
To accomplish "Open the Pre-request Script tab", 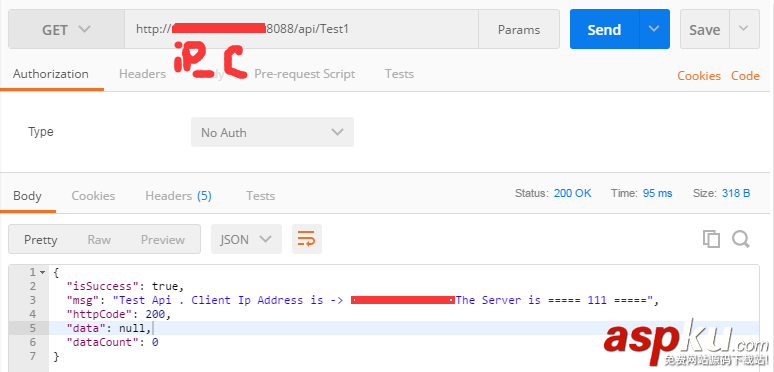I will 305,74.
